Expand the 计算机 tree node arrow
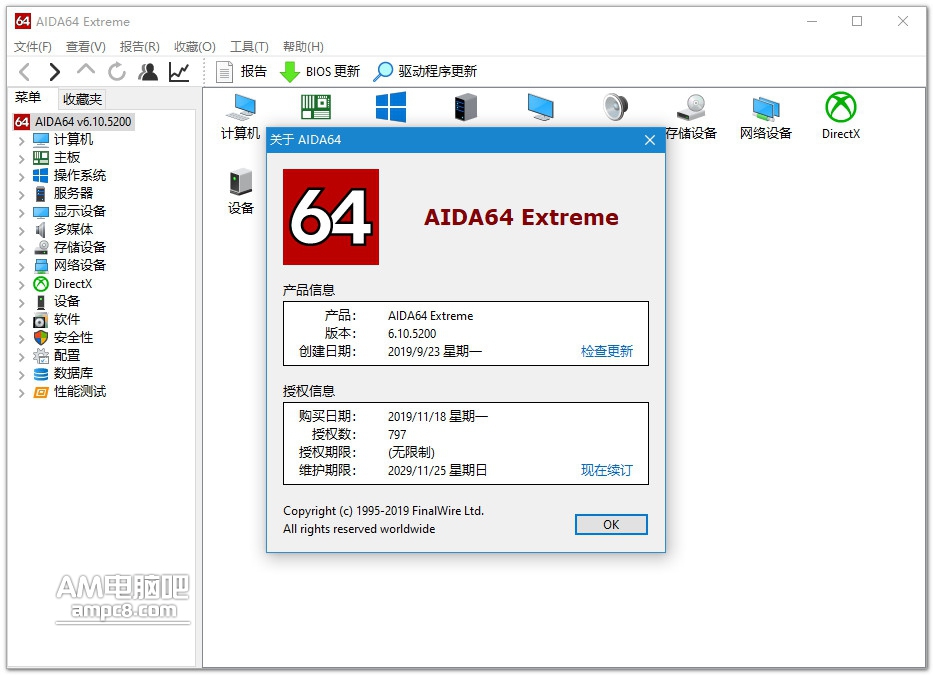This screenshot has width=933, height=675. point(21,140)
